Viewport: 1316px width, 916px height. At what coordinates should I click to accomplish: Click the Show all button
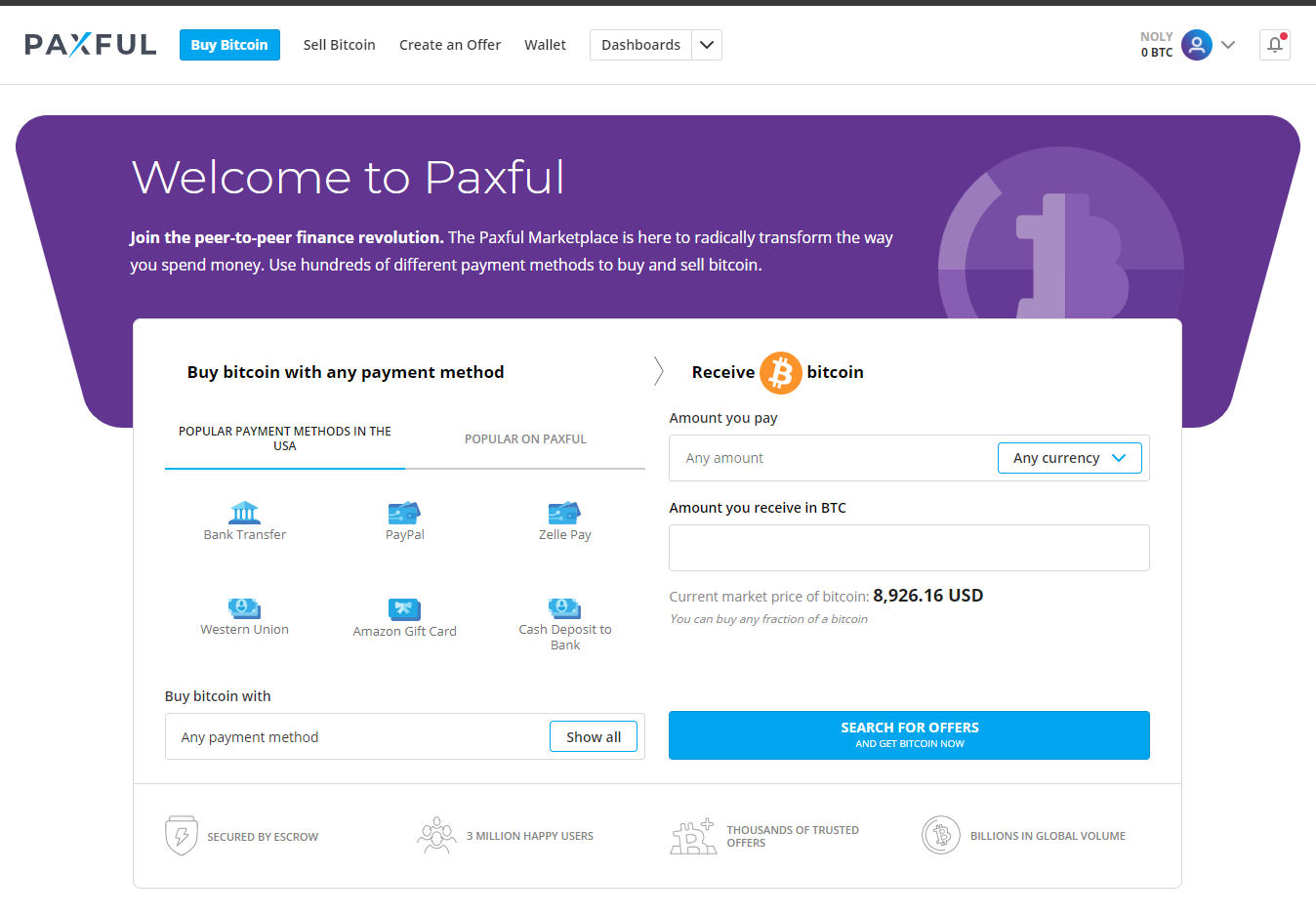pos(594,737)
